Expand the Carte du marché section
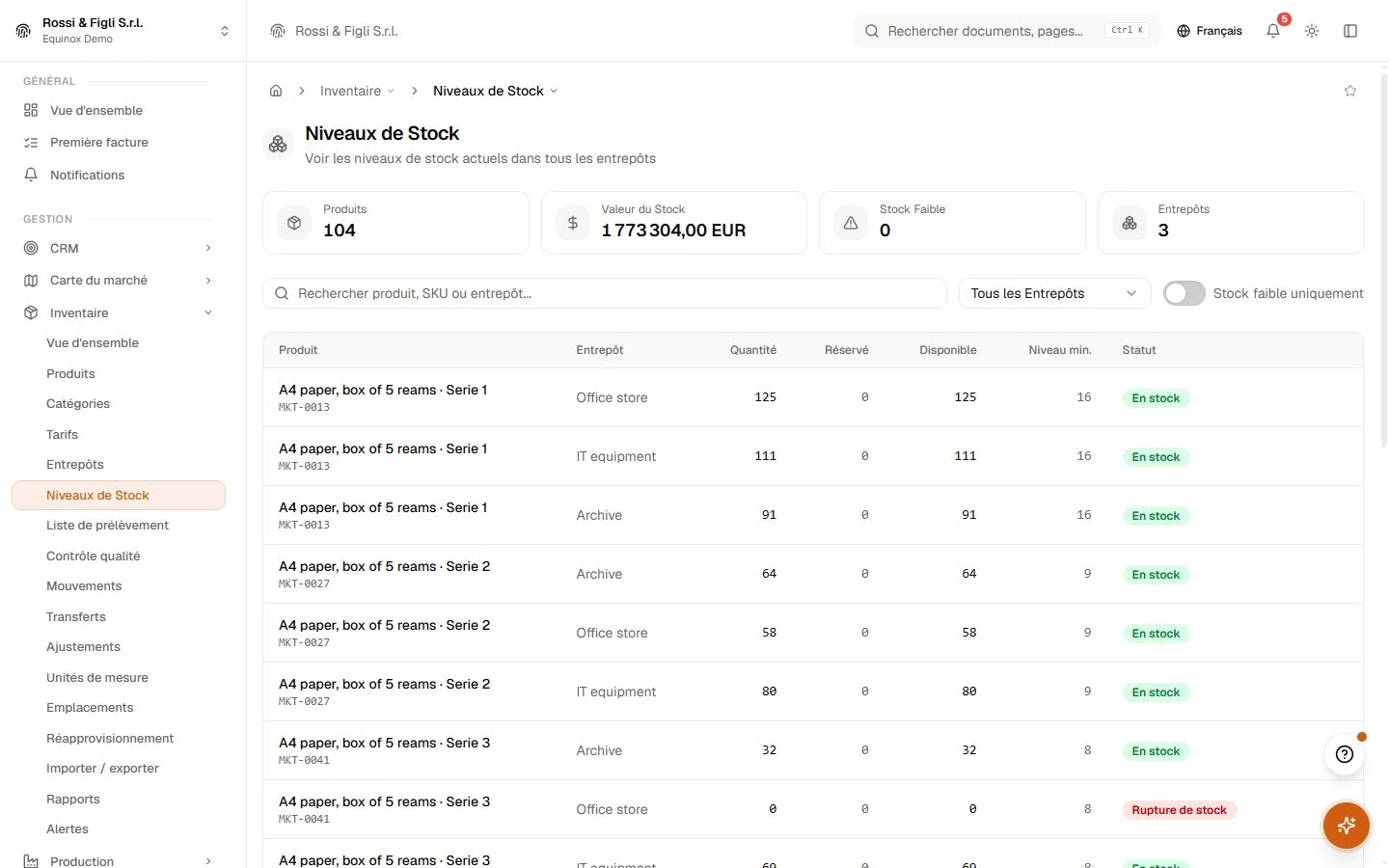This screenshot has height=868, width=1389. coord(208,280)
